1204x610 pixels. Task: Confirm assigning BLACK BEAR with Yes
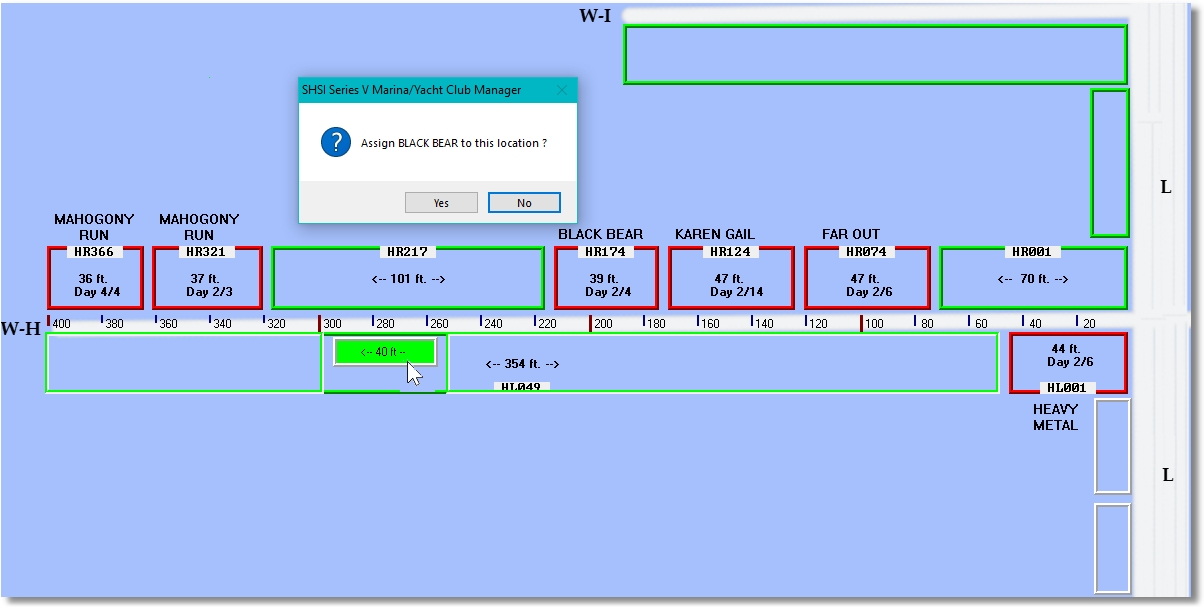pos(441,202)
